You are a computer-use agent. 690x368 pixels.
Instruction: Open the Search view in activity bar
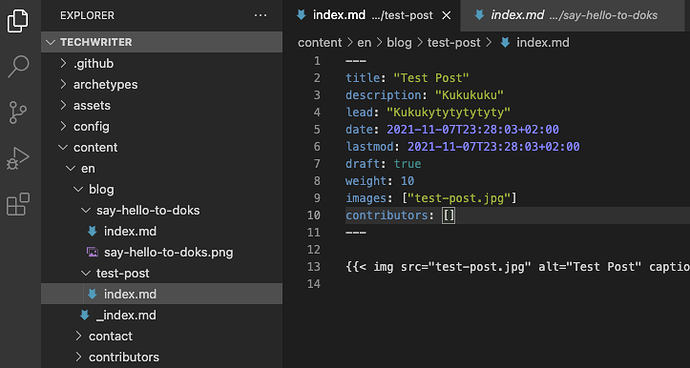[18, 66]
